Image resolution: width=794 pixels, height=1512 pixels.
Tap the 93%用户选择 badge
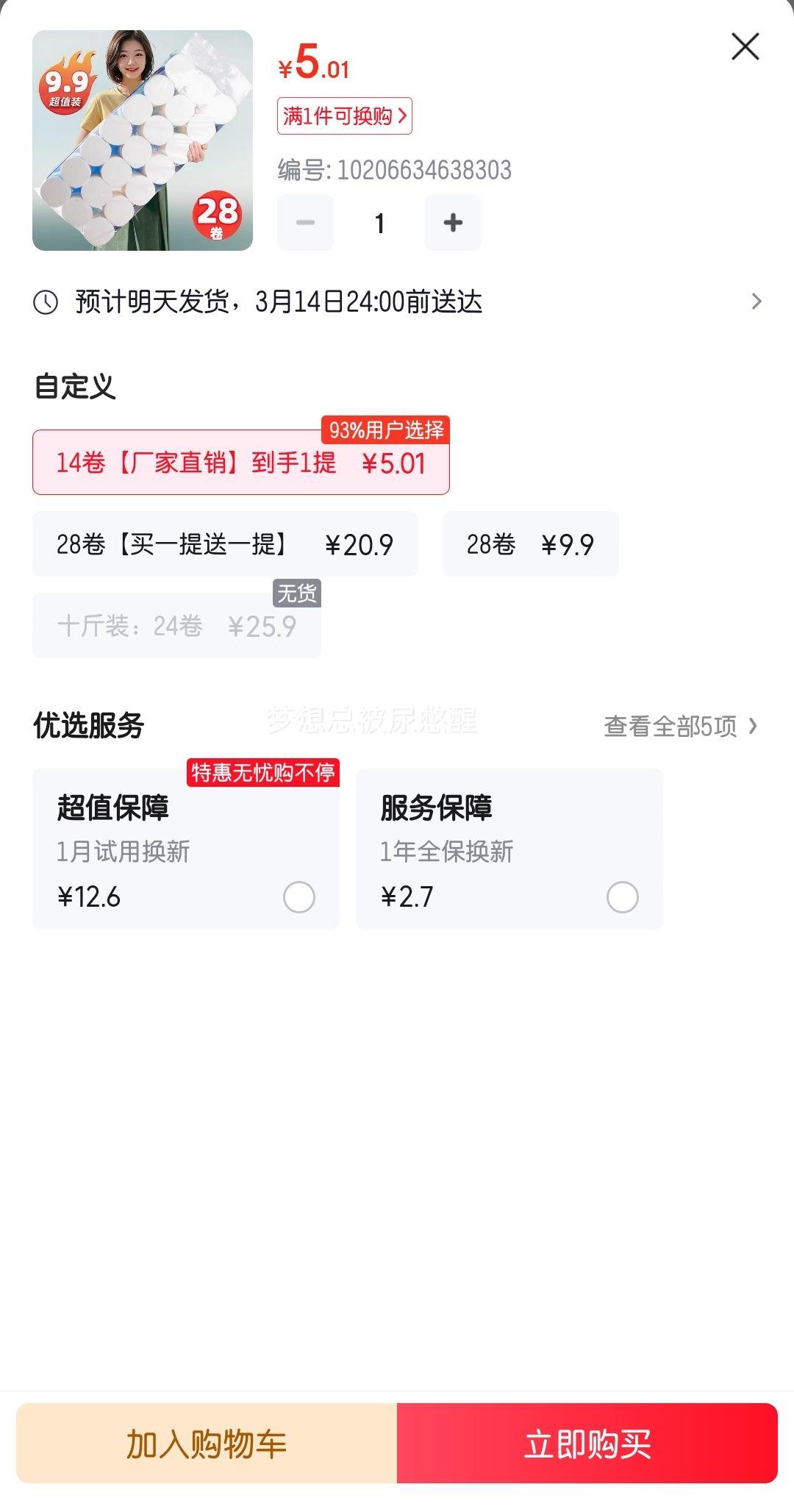[386, 430]
